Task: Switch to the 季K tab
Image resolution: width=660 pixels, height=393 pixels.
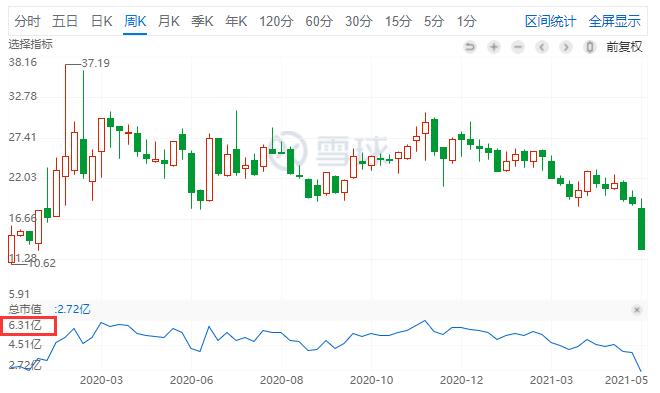Action: (x=202, y=21)
